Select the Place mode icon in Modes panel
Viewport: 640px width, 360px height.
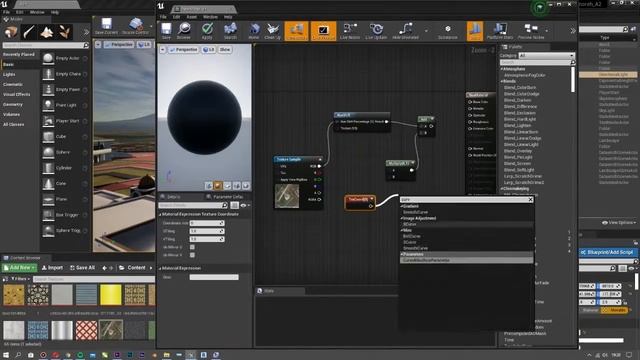11,32
